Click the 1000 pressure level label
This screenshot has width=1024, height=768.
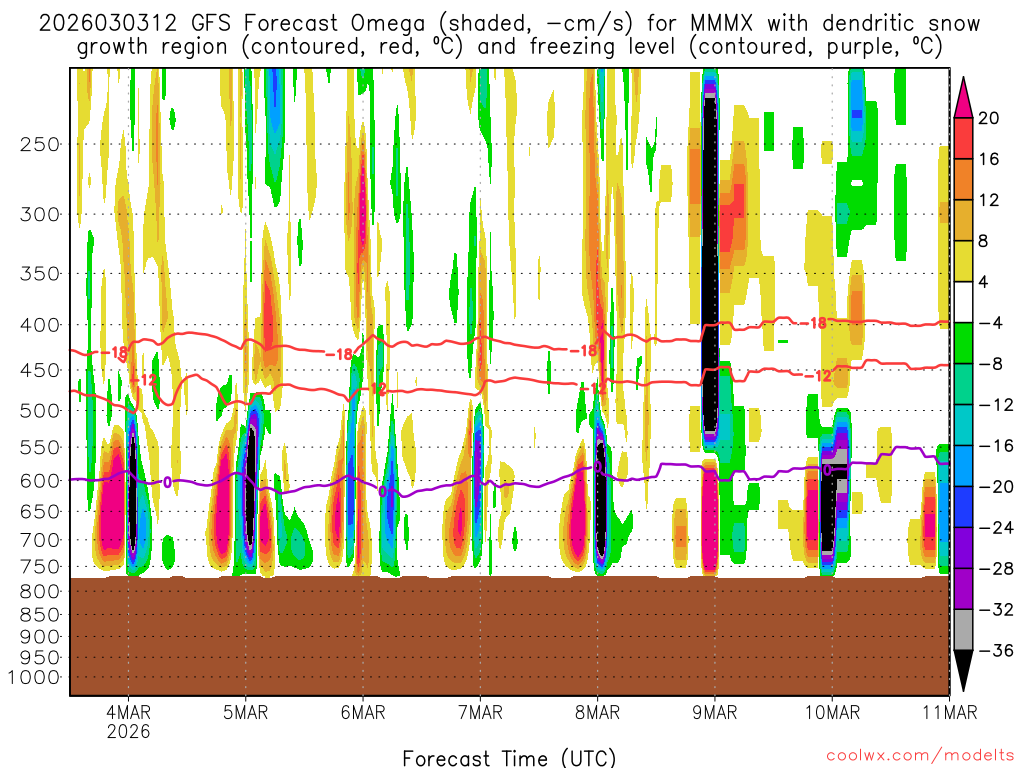pyautogui.click(x=35, y=677)
